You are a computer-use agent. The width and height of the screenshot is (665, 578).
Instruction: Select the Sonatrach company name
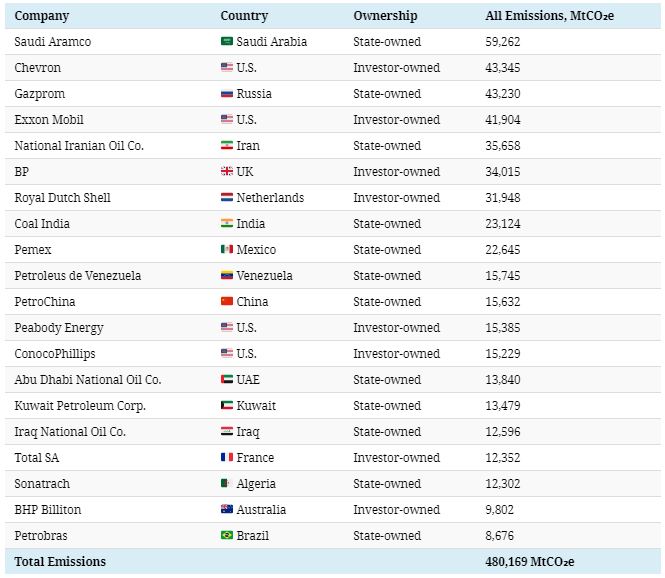point(42,484)
